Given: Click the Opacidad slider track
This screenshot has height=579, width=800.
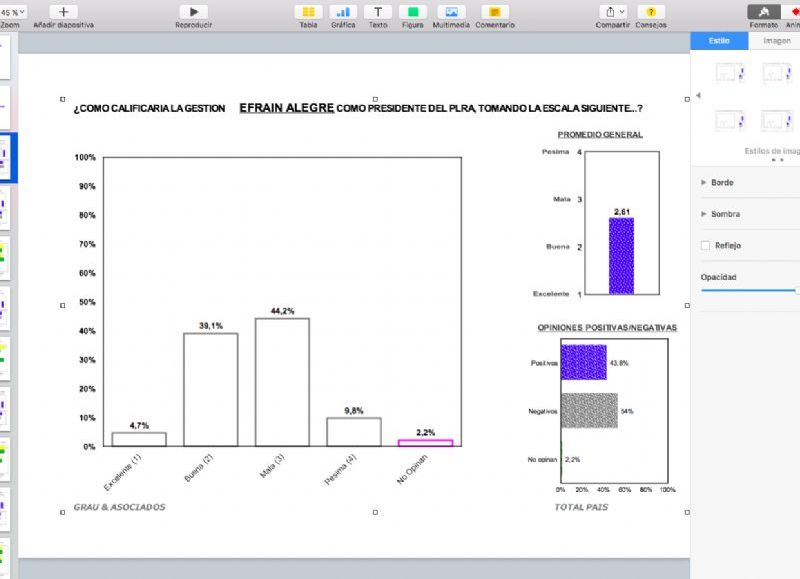Looking at the screenshot, I should coord(748,290).
